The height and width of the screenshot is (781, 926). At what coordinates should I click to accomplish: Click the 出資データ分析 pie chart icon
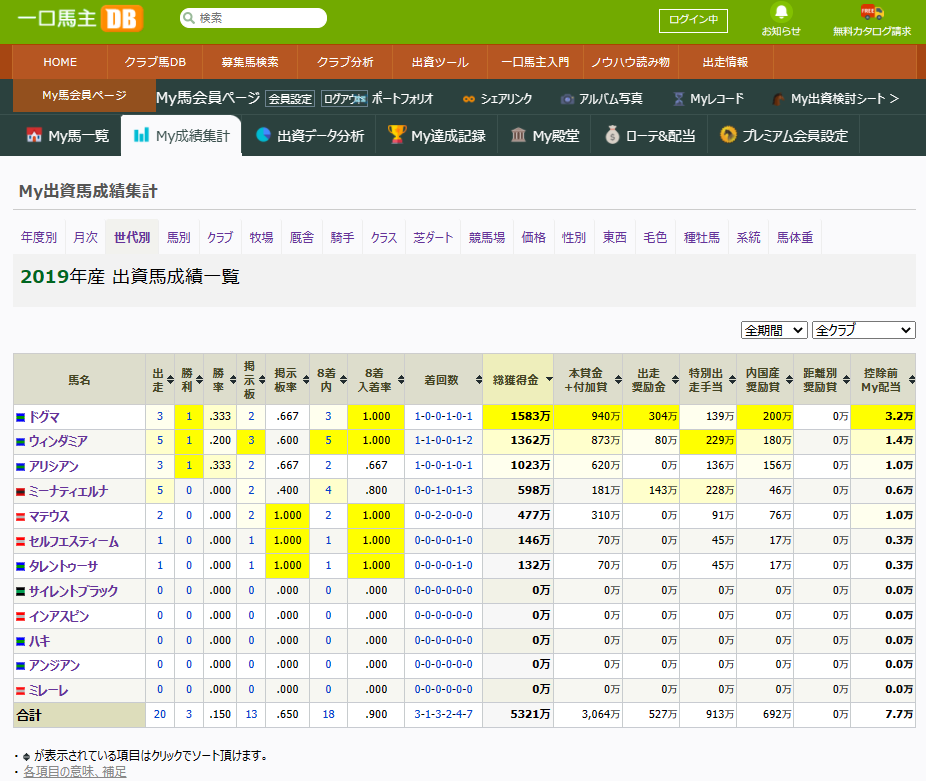[263, 135]
